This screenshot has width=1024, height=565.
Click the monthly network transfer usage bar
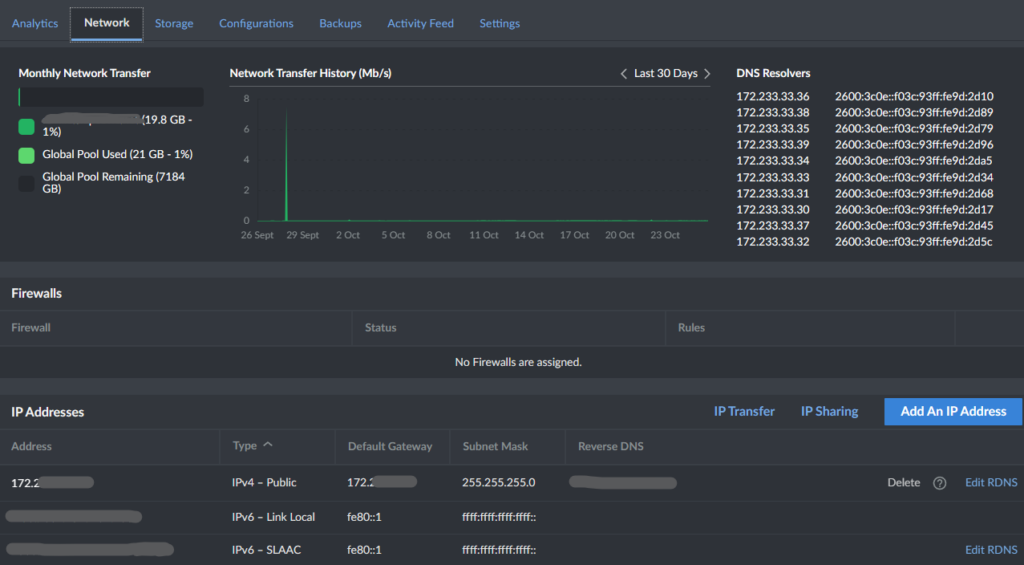pyautogui.click(x=111, y=97)
